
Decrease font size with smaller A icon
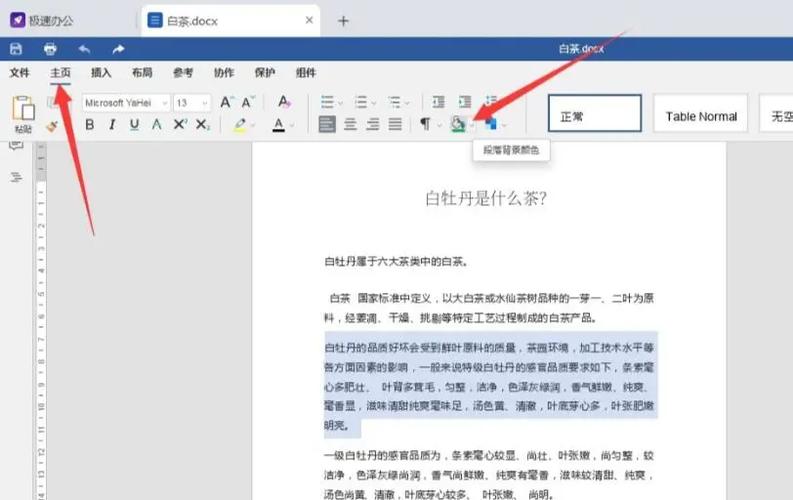(247, 103)
